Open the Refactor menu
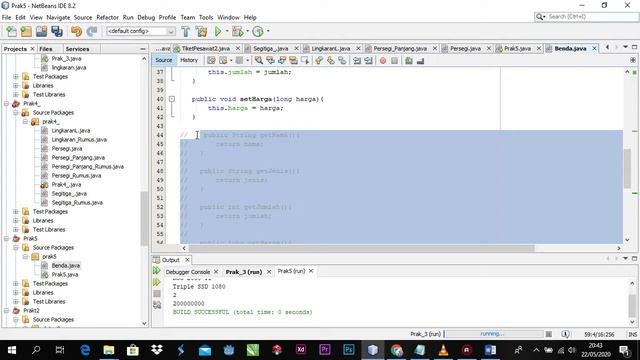This screenshot has height=360, width=640. [107, 17]
